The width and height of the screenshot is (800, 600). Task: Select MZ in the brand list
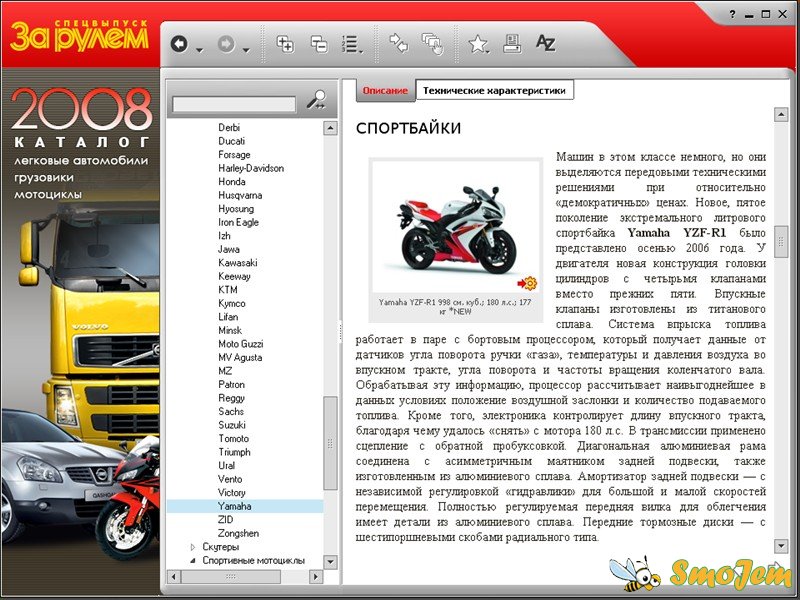[x=225, y=370]
